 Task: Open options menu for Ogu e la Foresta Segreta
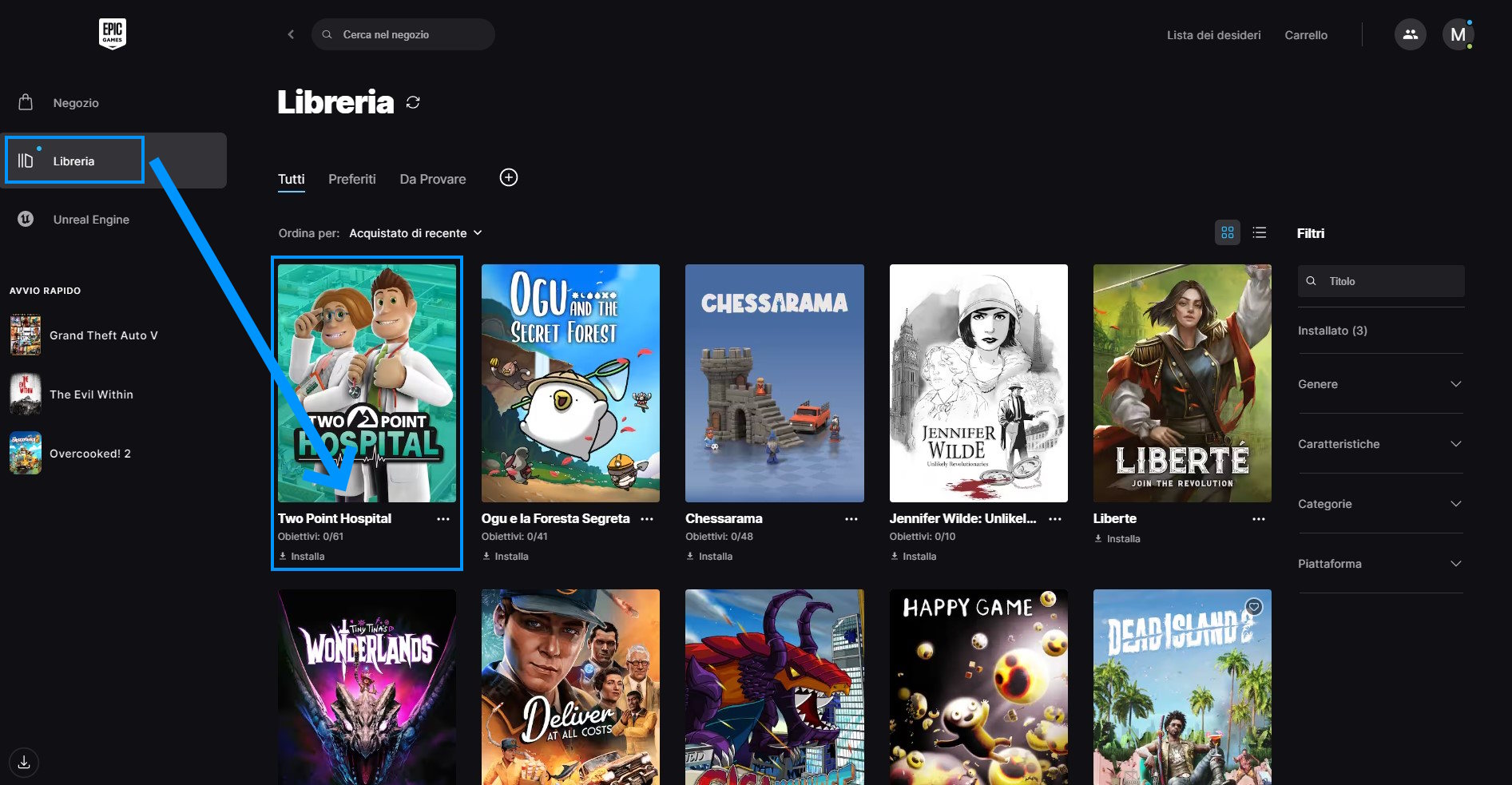[647, 519]
